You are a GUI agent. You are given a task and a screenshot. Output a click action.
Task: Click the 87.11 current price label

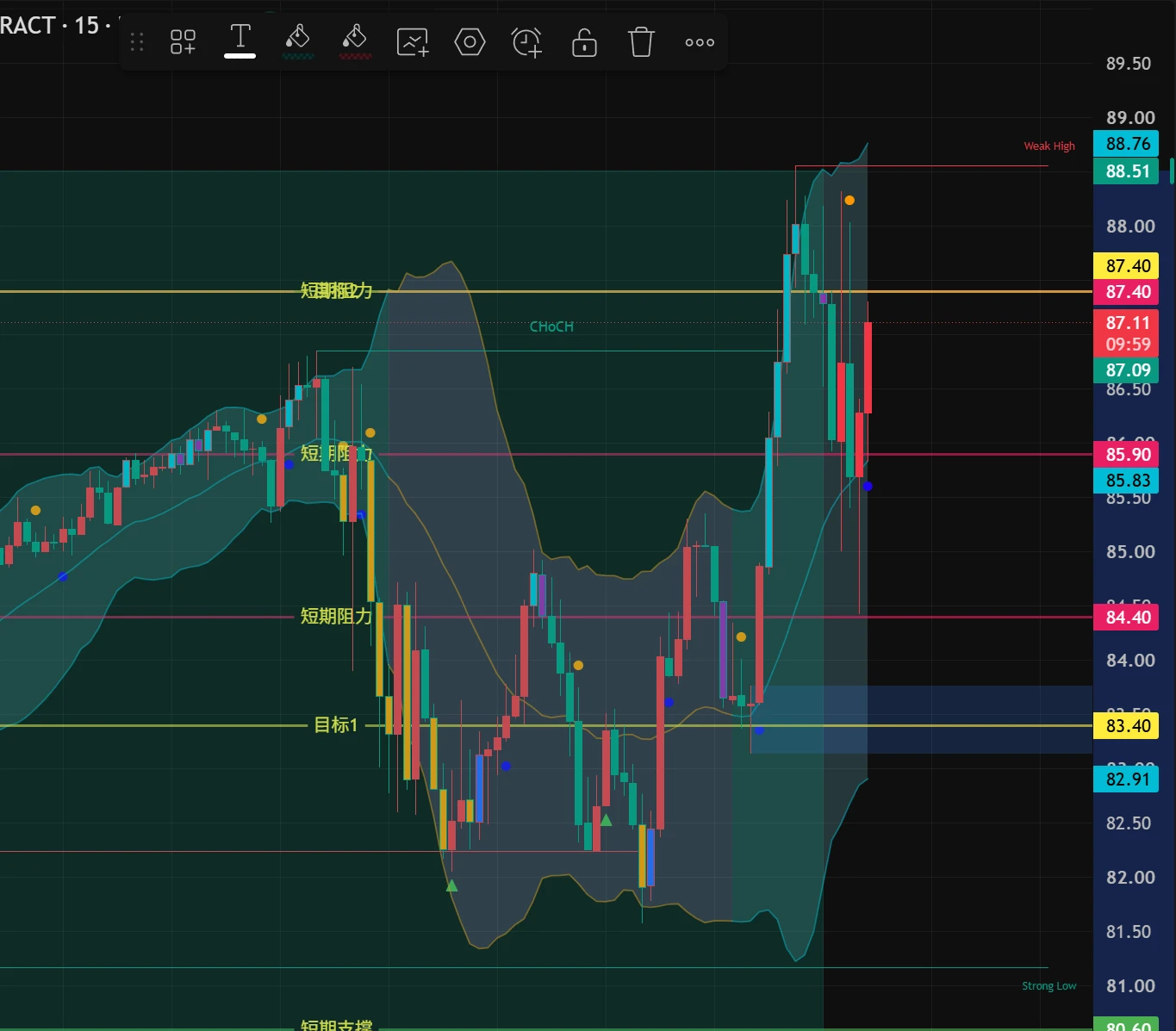(x=1128, y=323)
